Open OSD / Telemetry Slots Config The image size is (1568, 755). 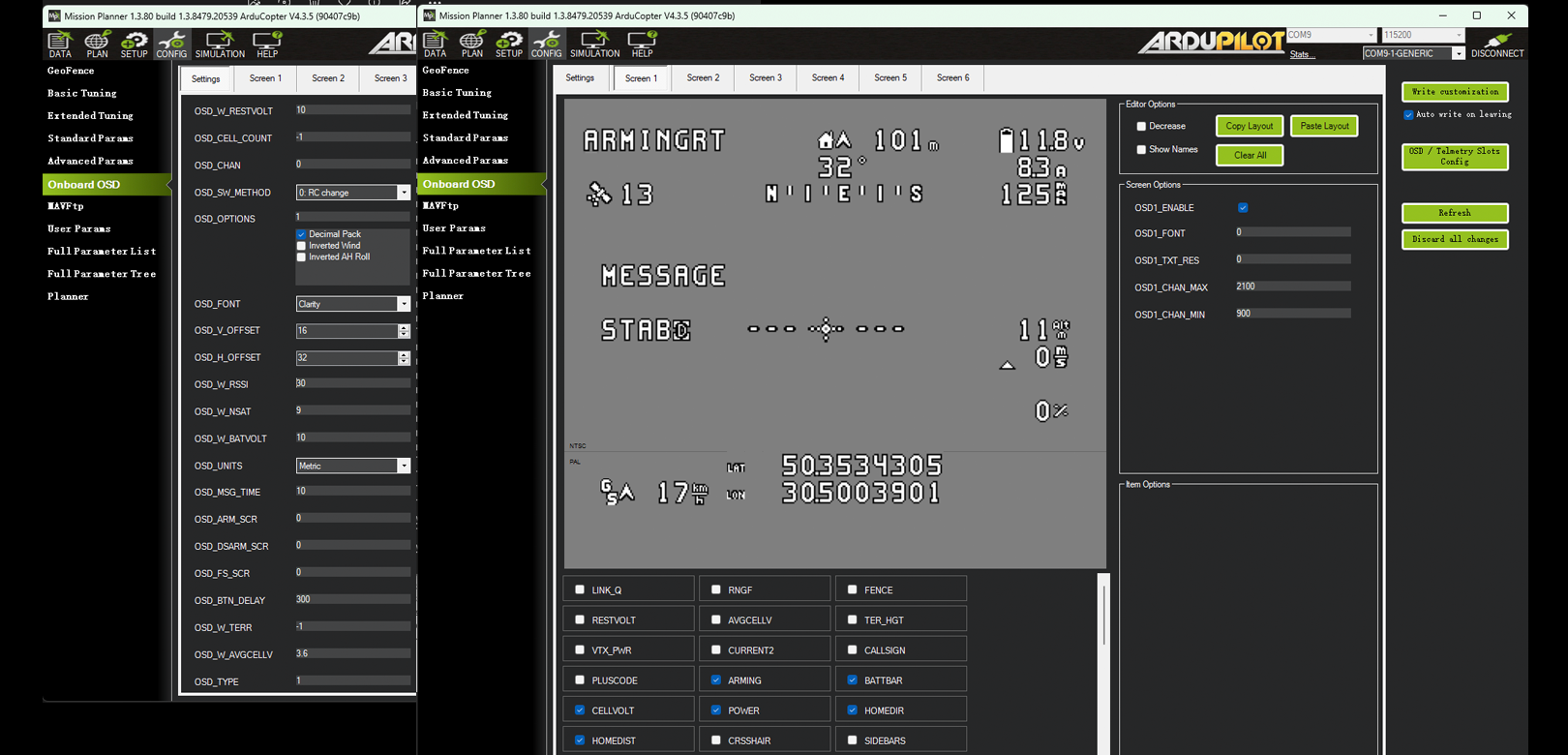[1455, 157]
